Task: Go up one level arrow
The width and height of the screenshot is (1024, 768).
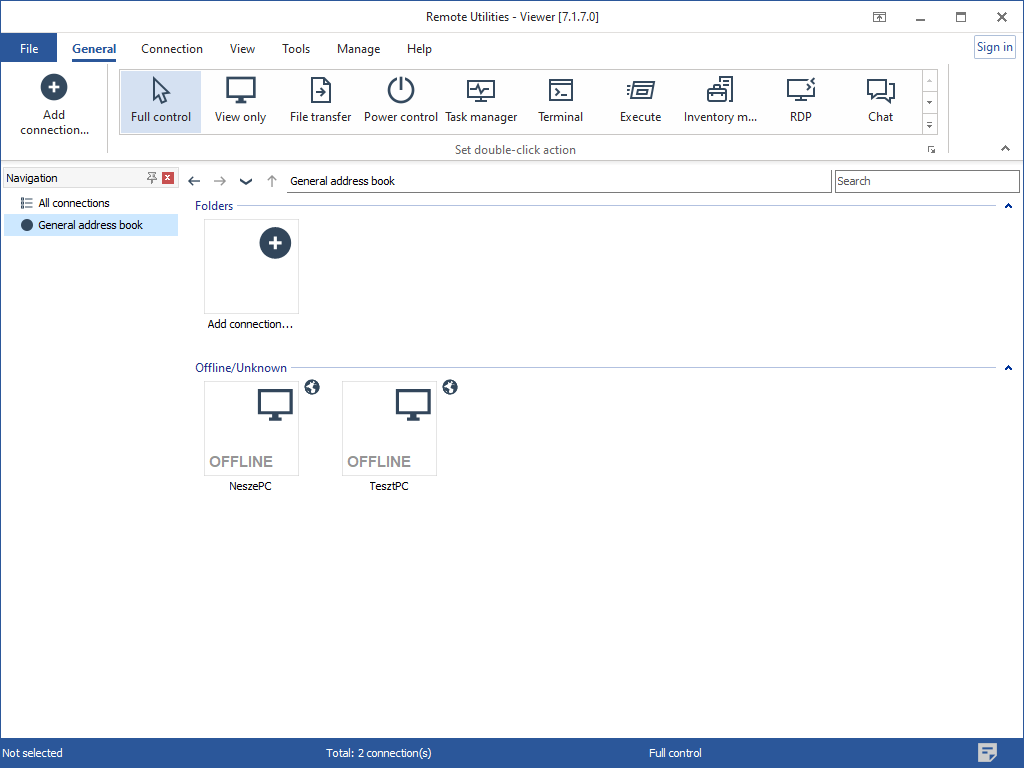Action: tap(272, 181)
